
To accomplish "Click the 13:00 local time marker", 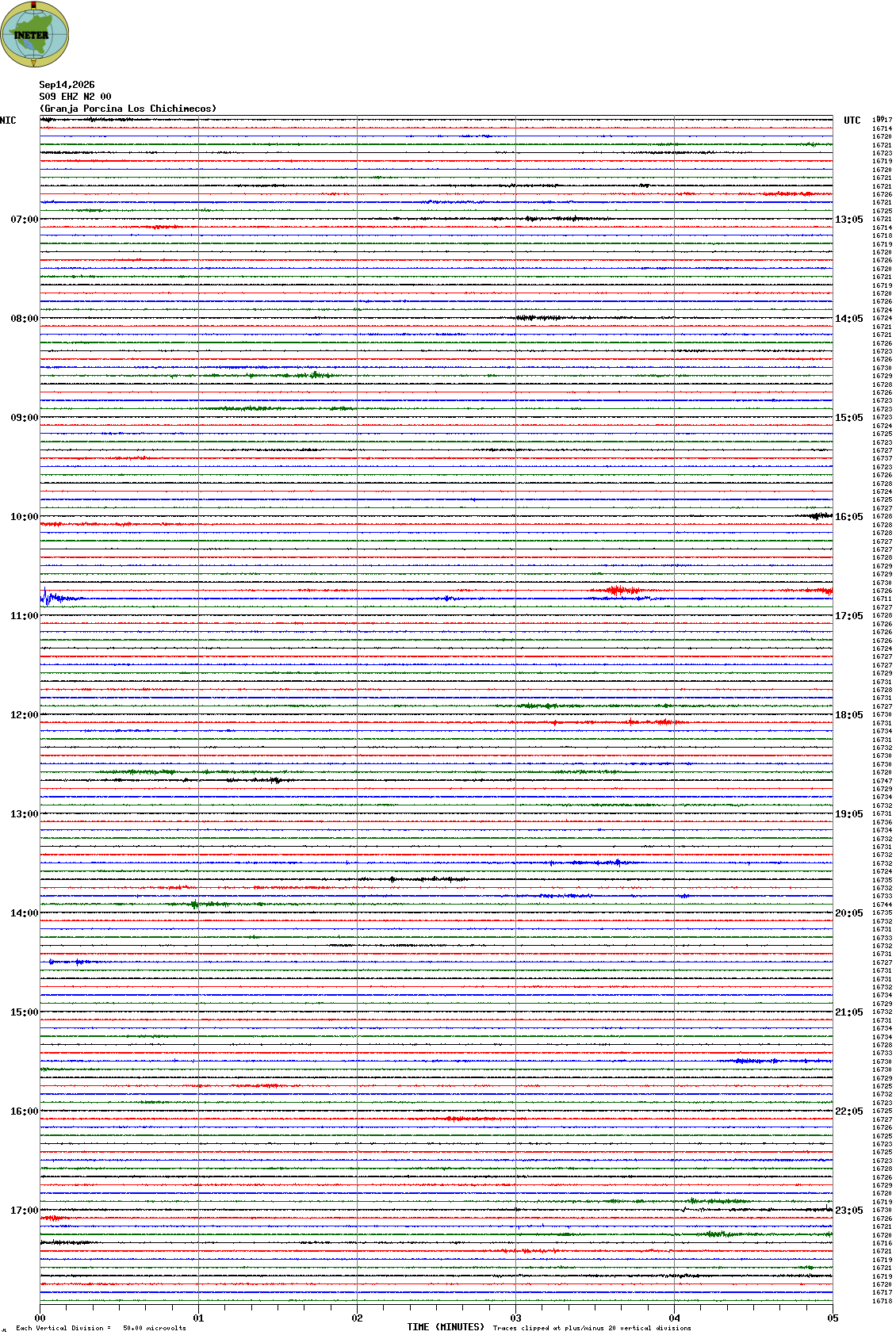I will [x=24, y=814].
